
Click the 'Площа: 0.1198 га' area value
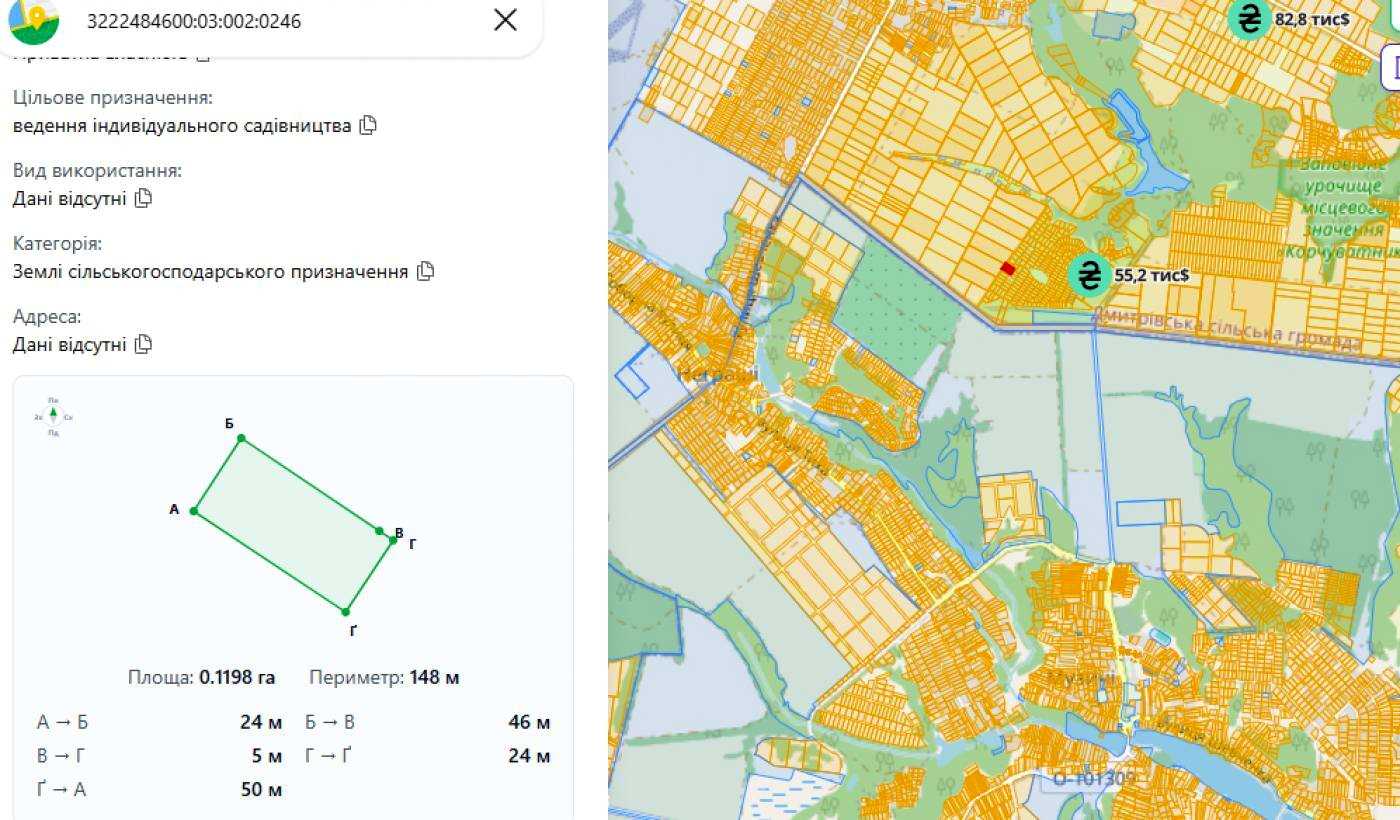point(201,677)
